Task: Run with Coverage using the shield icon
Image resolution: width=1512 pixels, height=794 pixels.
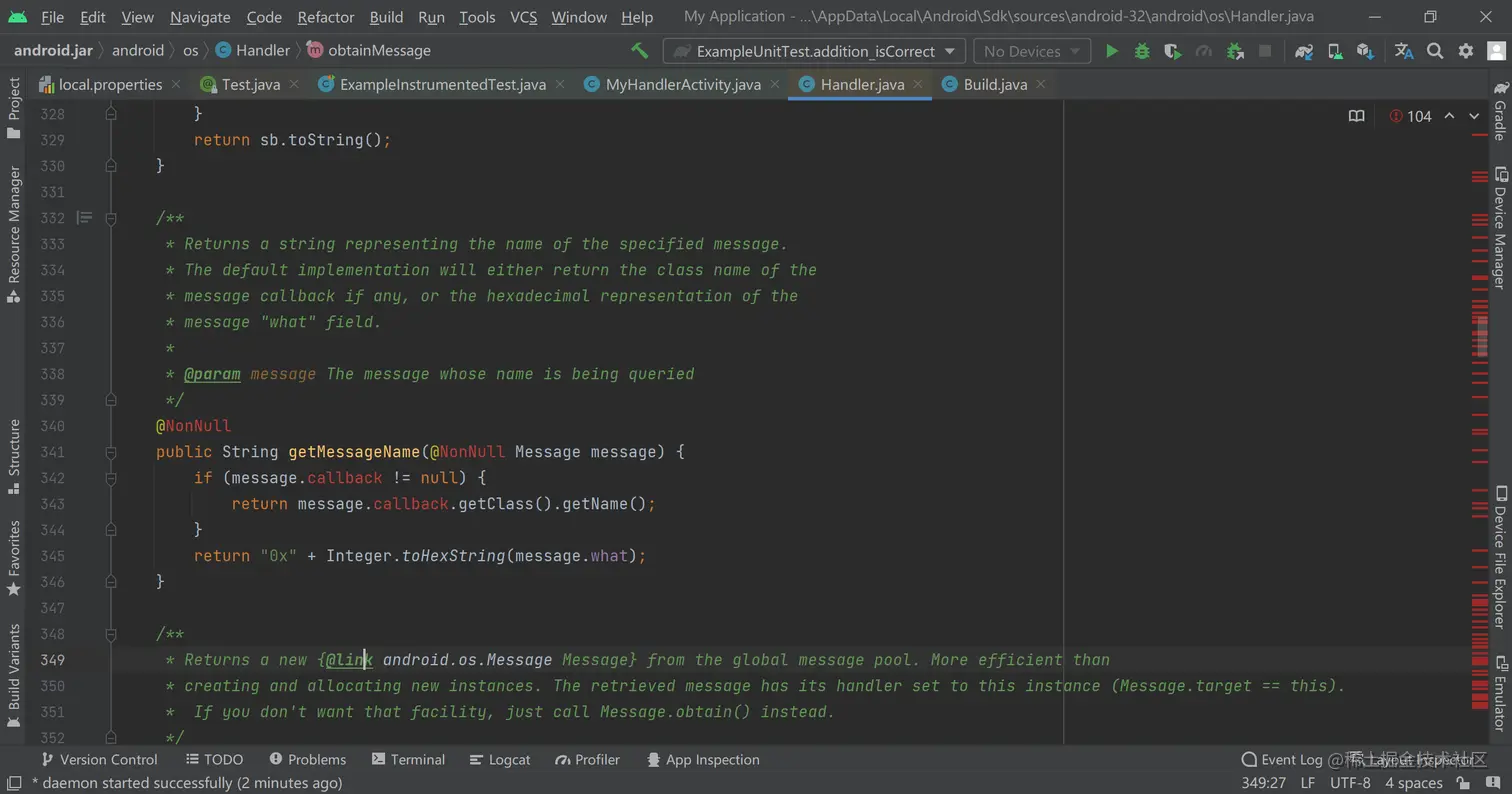Action: (1173, 51)
